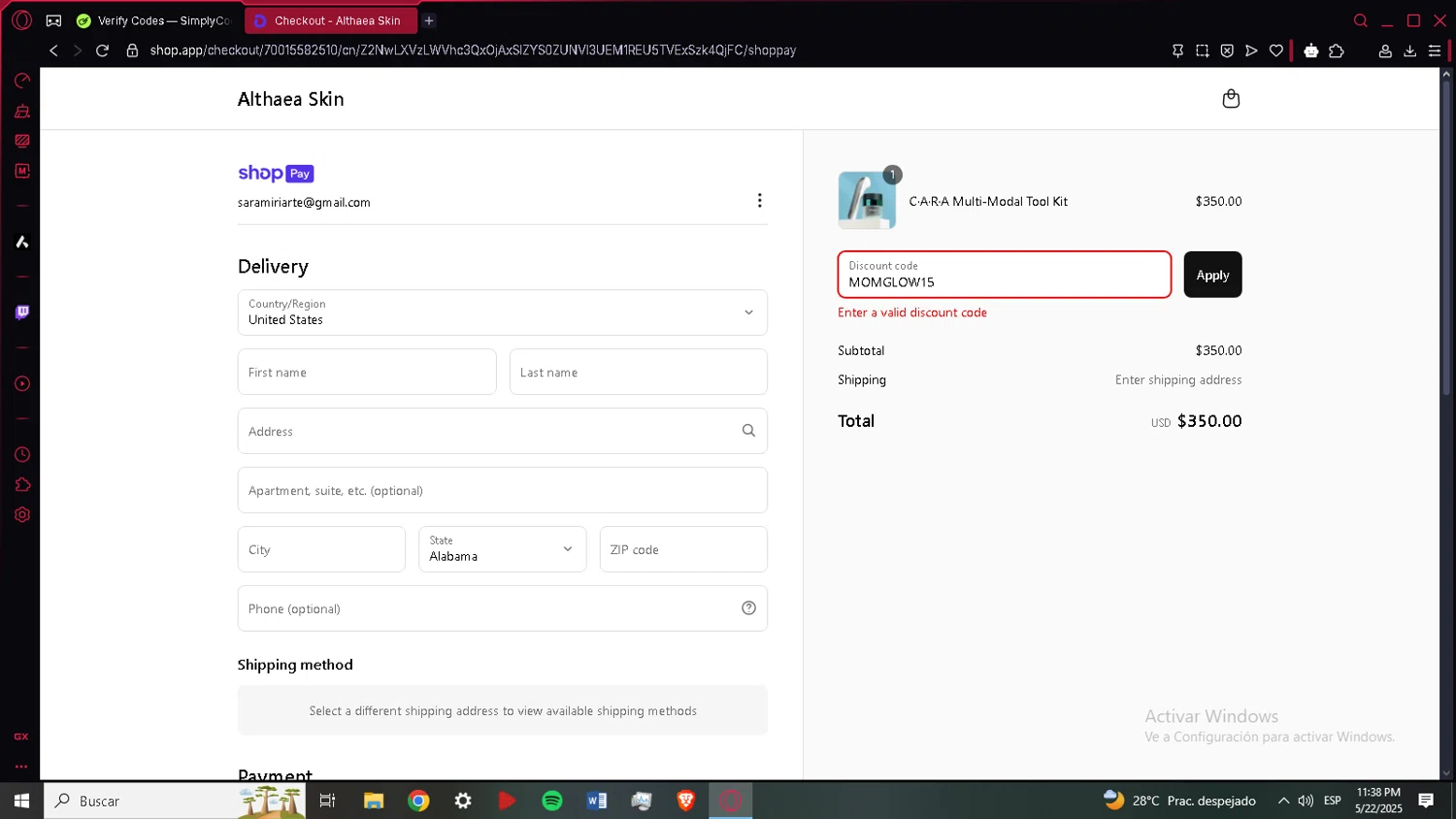Click the pin icon in address bar

(x=1177, y=50)
